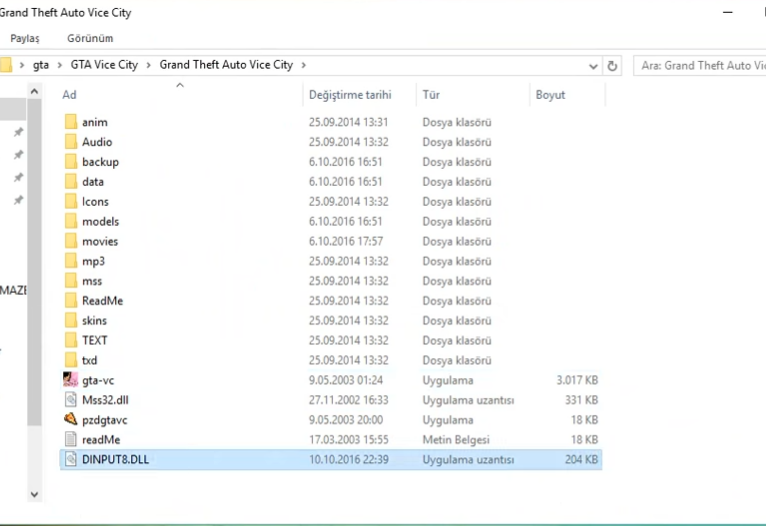Sort by the Tür column header

431,95
